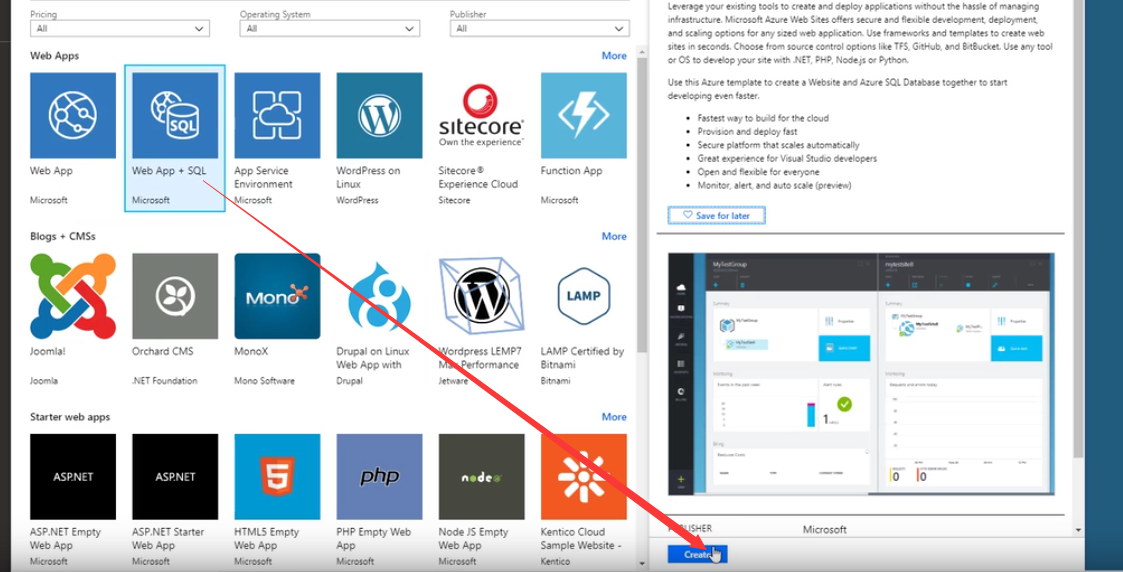
Task: Open the Pricing filter dropdown
Action: [120, 29]
